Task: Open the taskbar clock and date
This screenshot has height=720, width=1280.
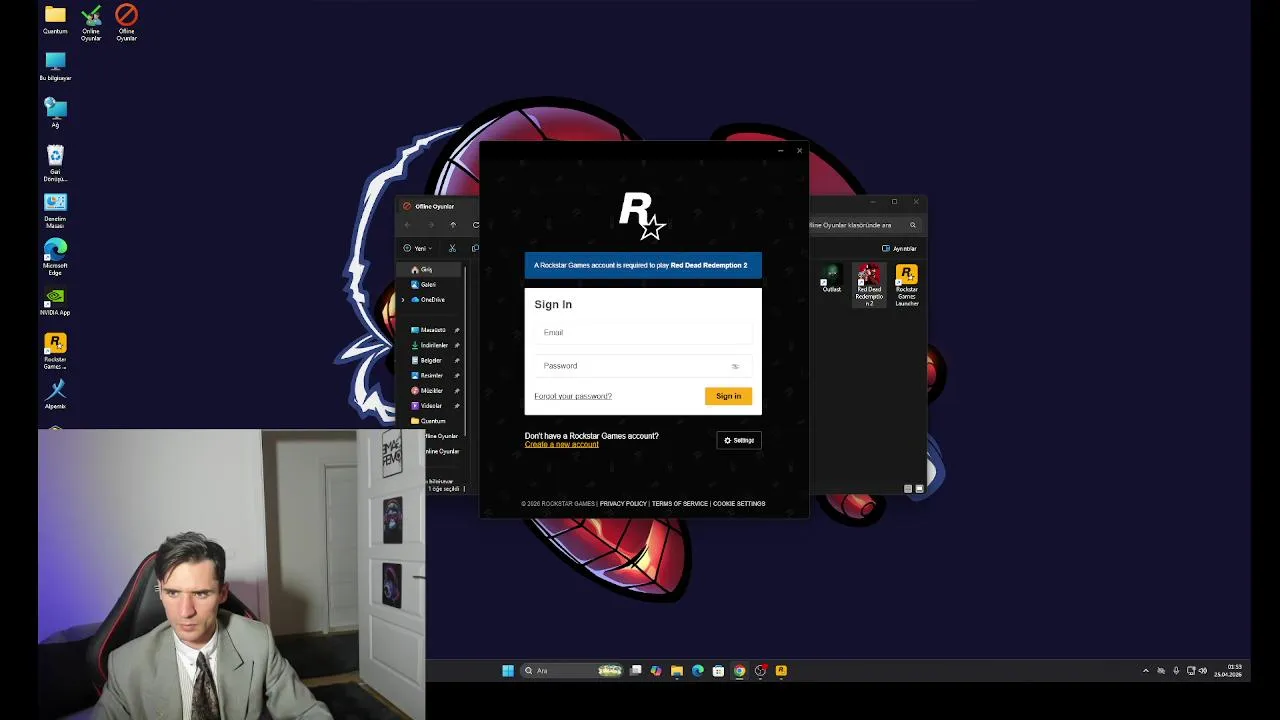Action: [x=1229, y=670]
